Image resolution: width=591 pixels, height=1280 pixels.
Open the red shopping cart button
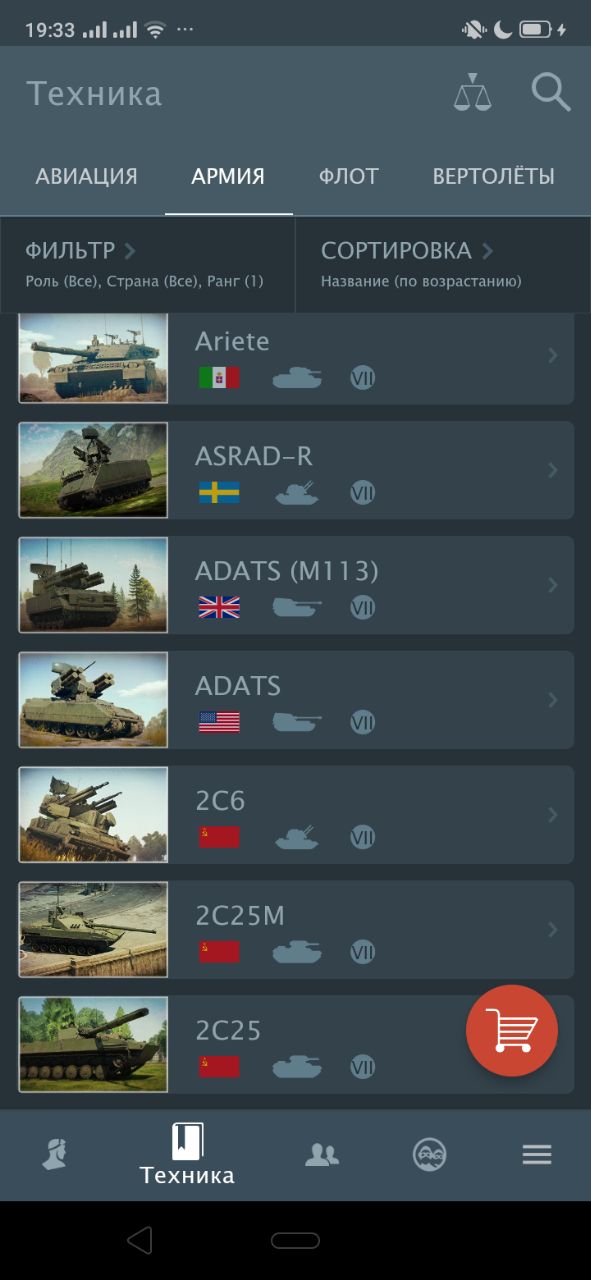point(512,1031)
